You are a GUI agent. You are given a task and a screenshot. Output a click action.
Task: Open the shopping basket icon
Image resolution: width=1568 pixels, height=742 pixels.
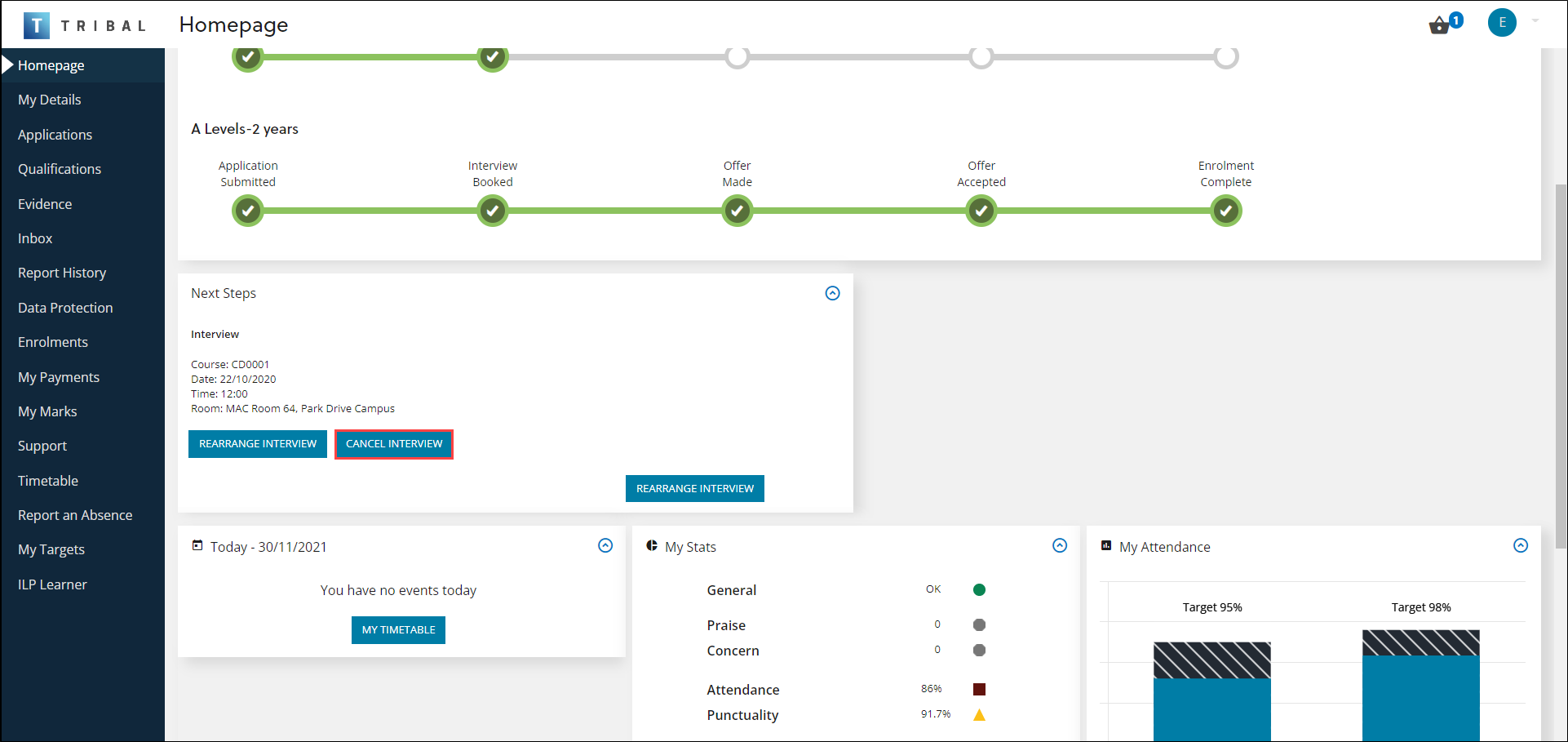pos(1440,24)
